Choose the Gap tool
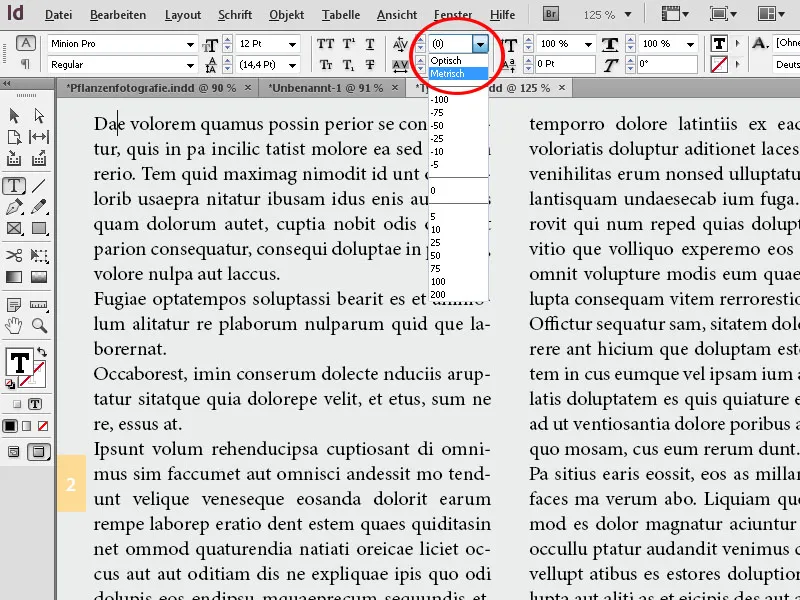800x600 pixels. (x=39, y=137)
